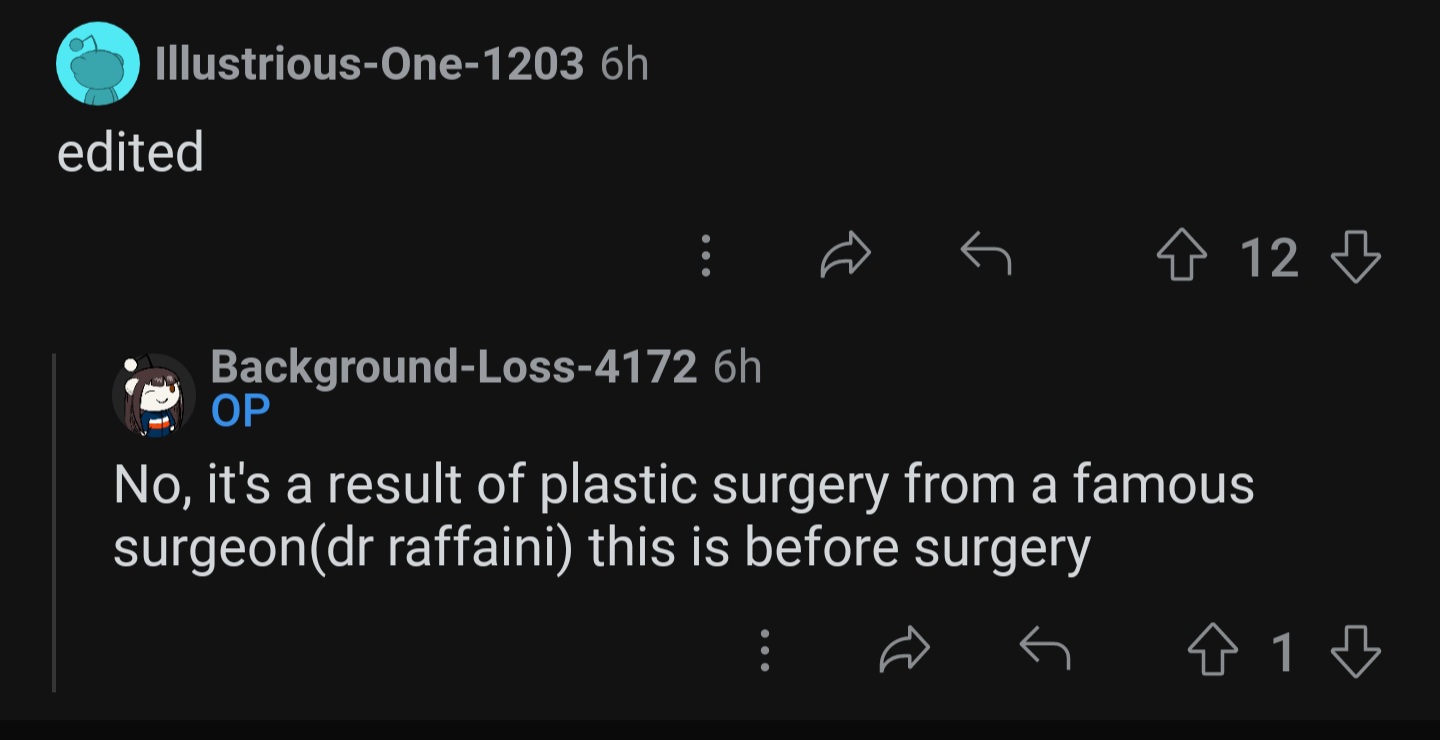Tap the "edited" comment text
Viewport: 1440px width, 740px height.
tap(131, 152)
